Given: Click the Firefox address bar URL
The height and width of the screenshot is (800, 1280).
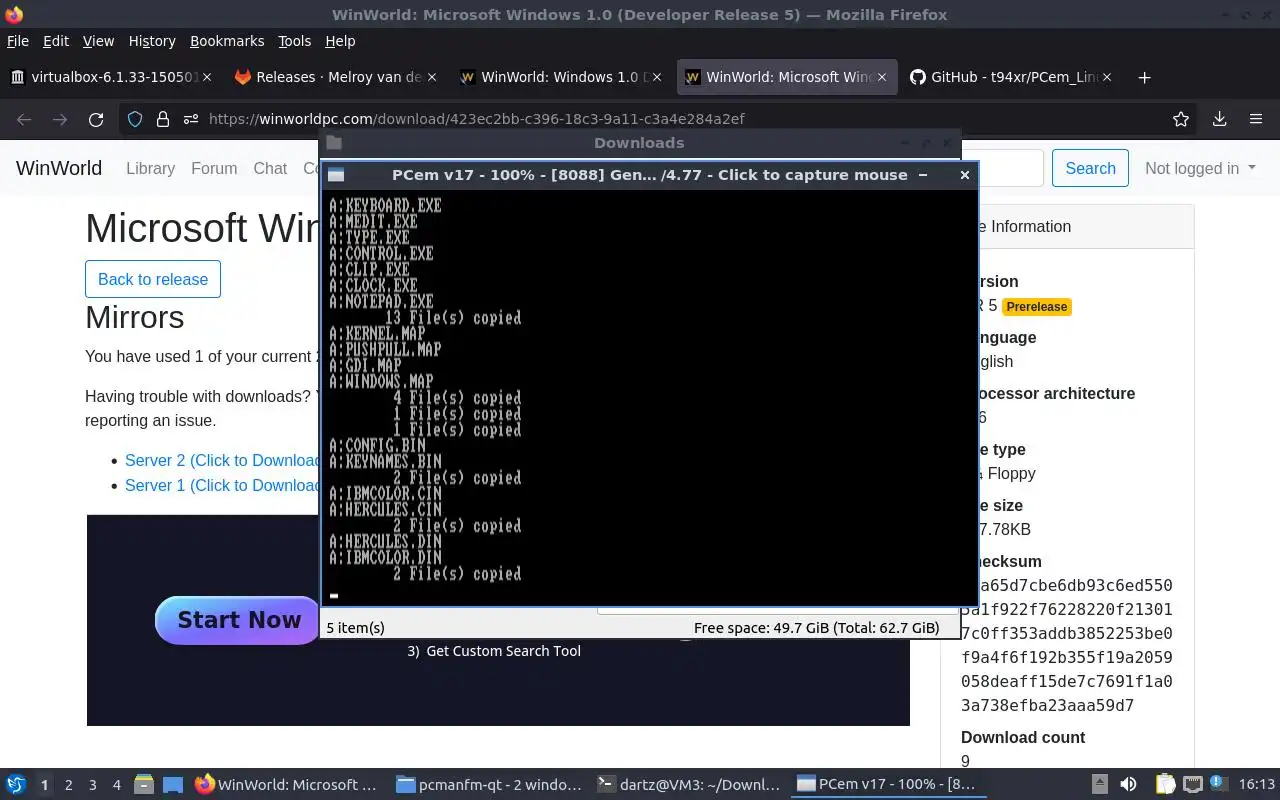Looking at the screenshot, I should coord(476,119).
